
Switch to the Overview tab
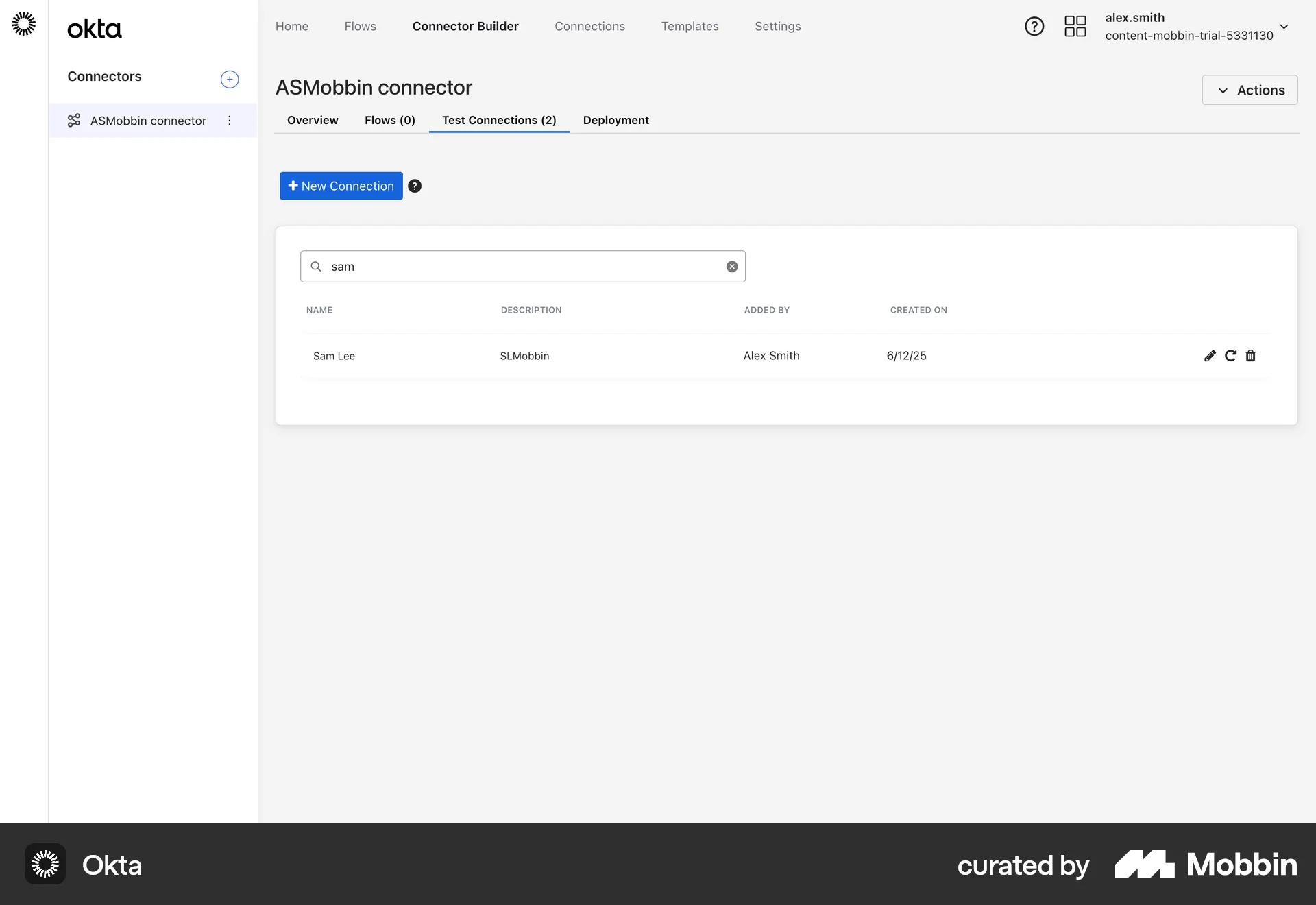313,120
